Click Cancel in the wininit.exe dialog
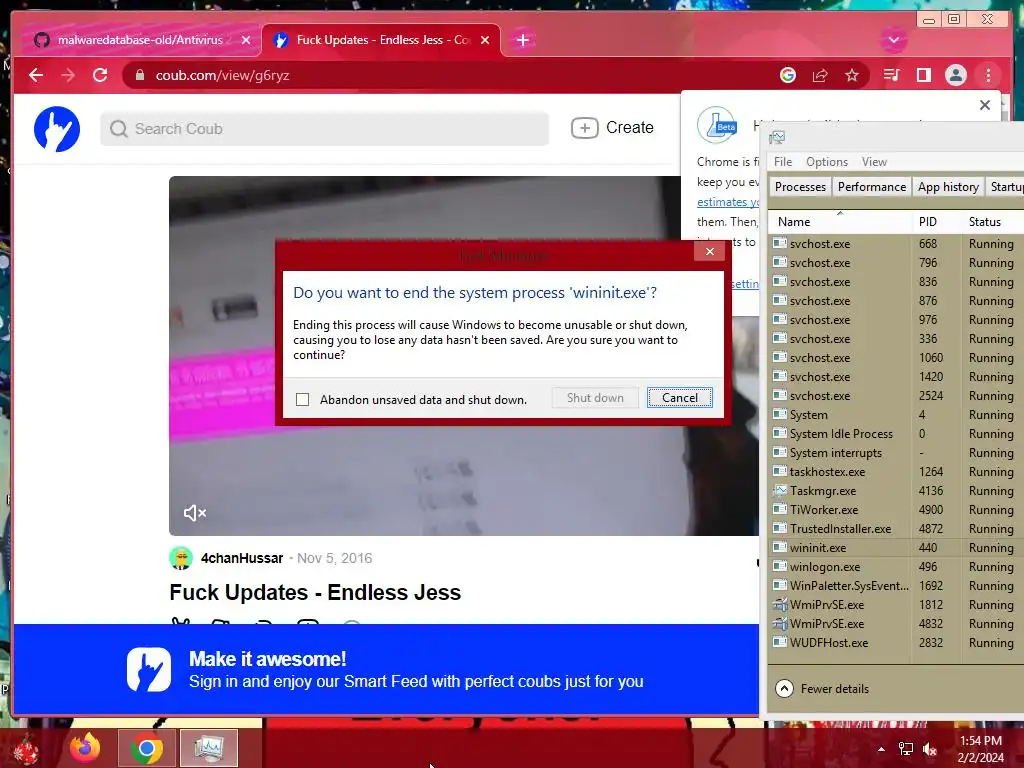 [x=680, y=398]
